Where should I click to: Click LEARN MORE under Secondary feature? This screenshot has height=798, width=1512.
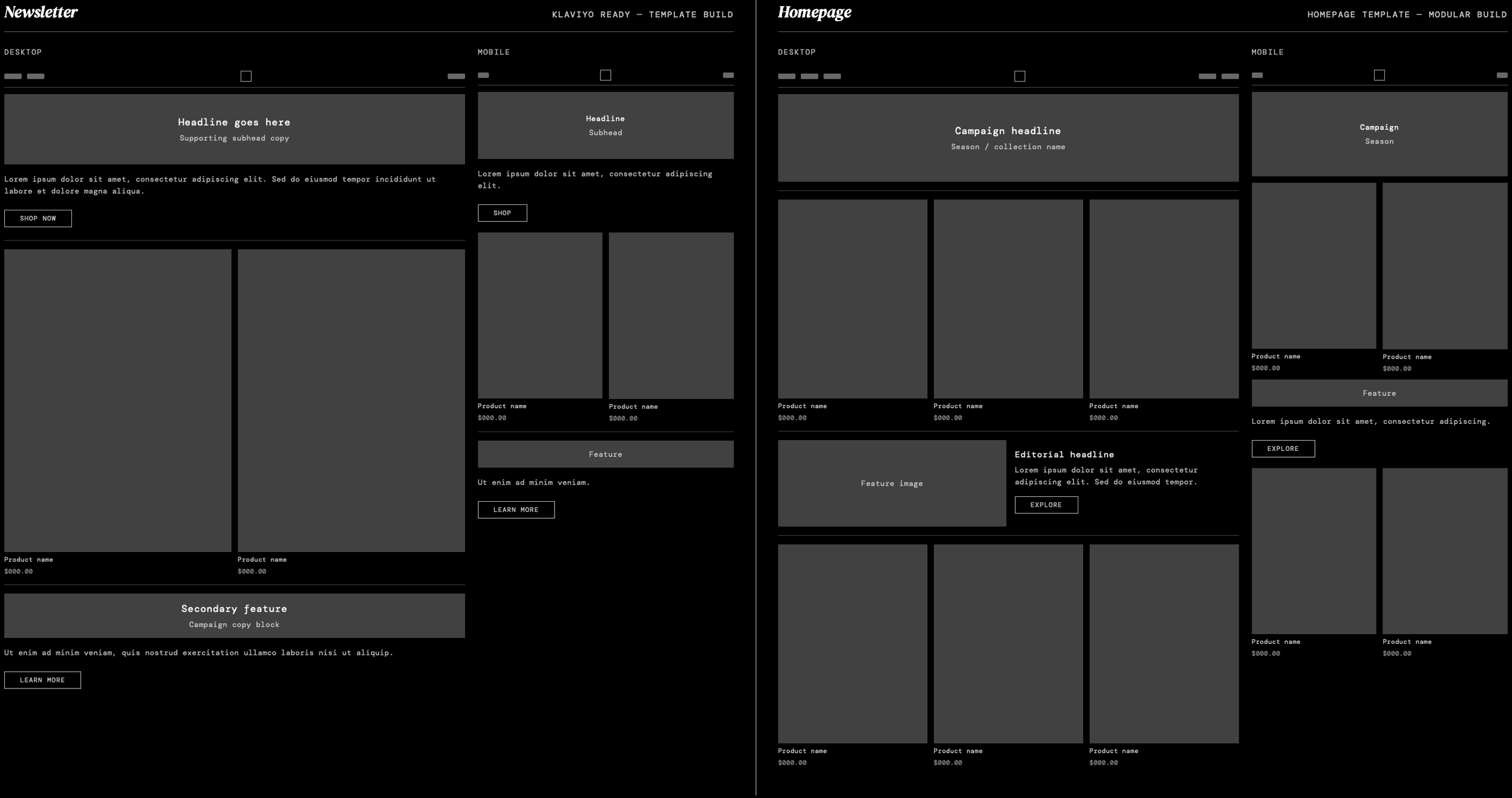pyautogui.click(x=42, y=680)
